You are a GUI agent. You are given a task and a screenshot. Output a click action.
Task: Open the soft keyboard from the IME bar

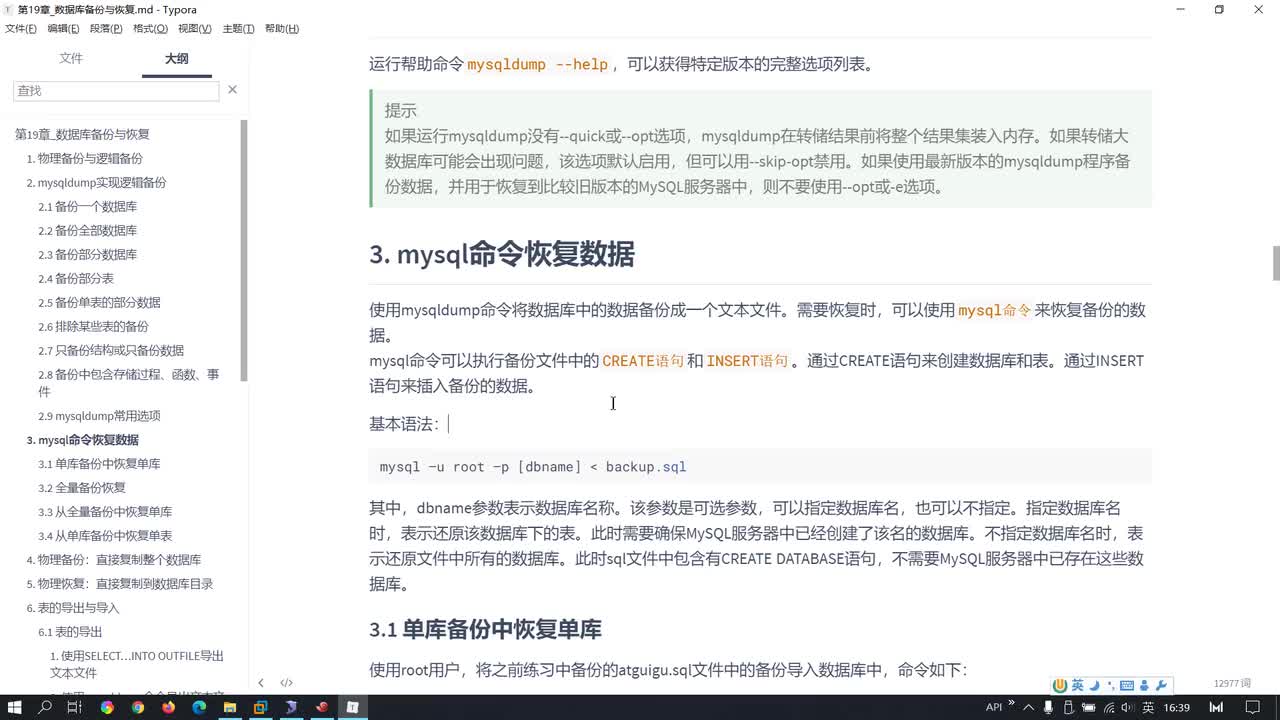(x=1127, y=685)
